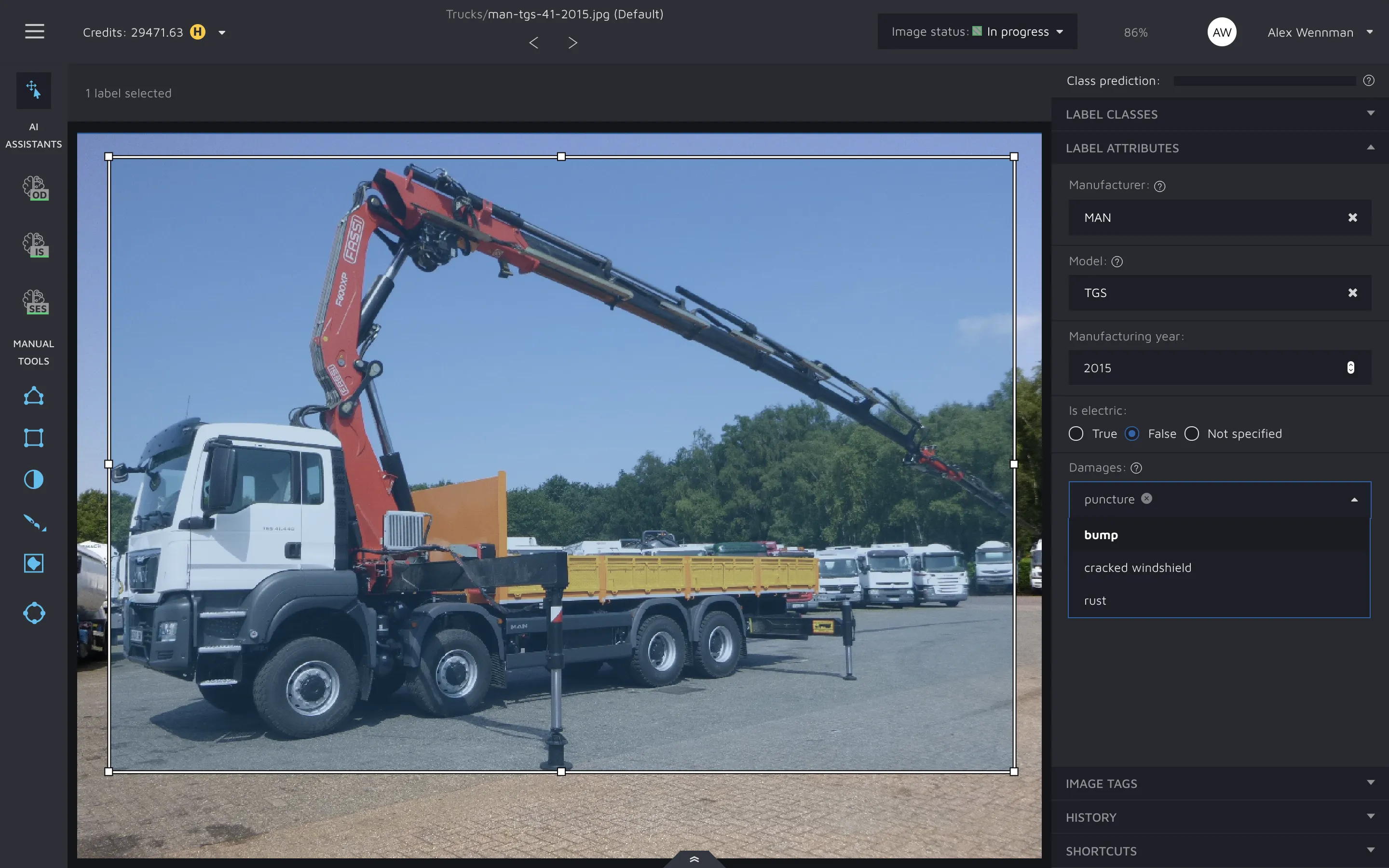Click the Manufacturing year stepper
The width and height of the screenshot is (1389, 868).
click(1350, 367)
